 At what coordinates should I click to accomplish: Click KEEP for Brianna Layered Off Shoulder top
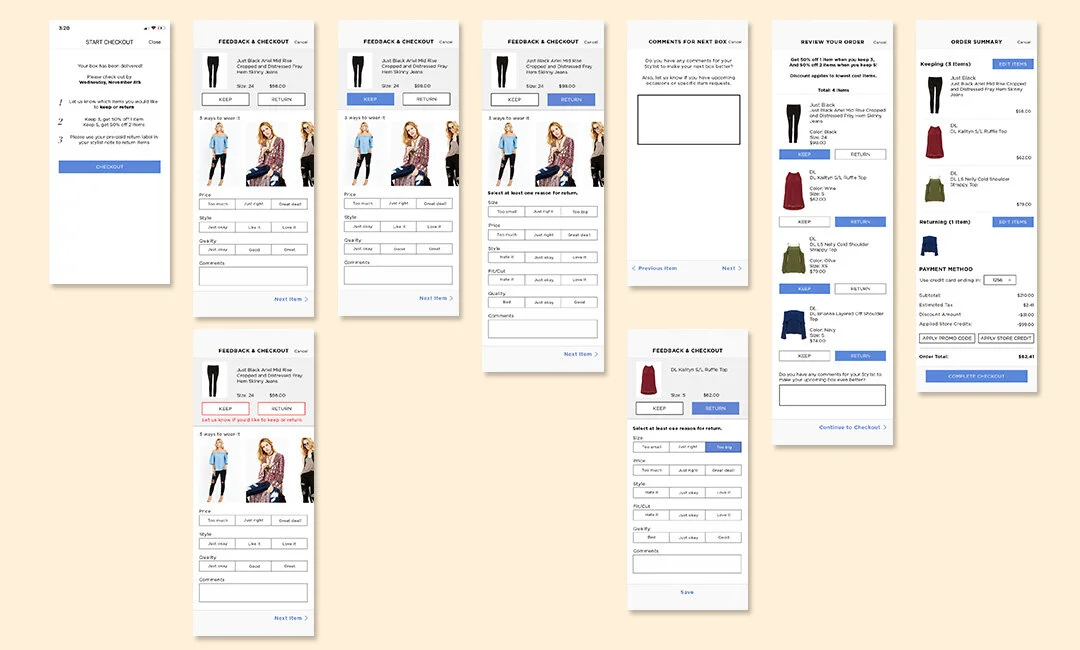(x=804, y=356)
